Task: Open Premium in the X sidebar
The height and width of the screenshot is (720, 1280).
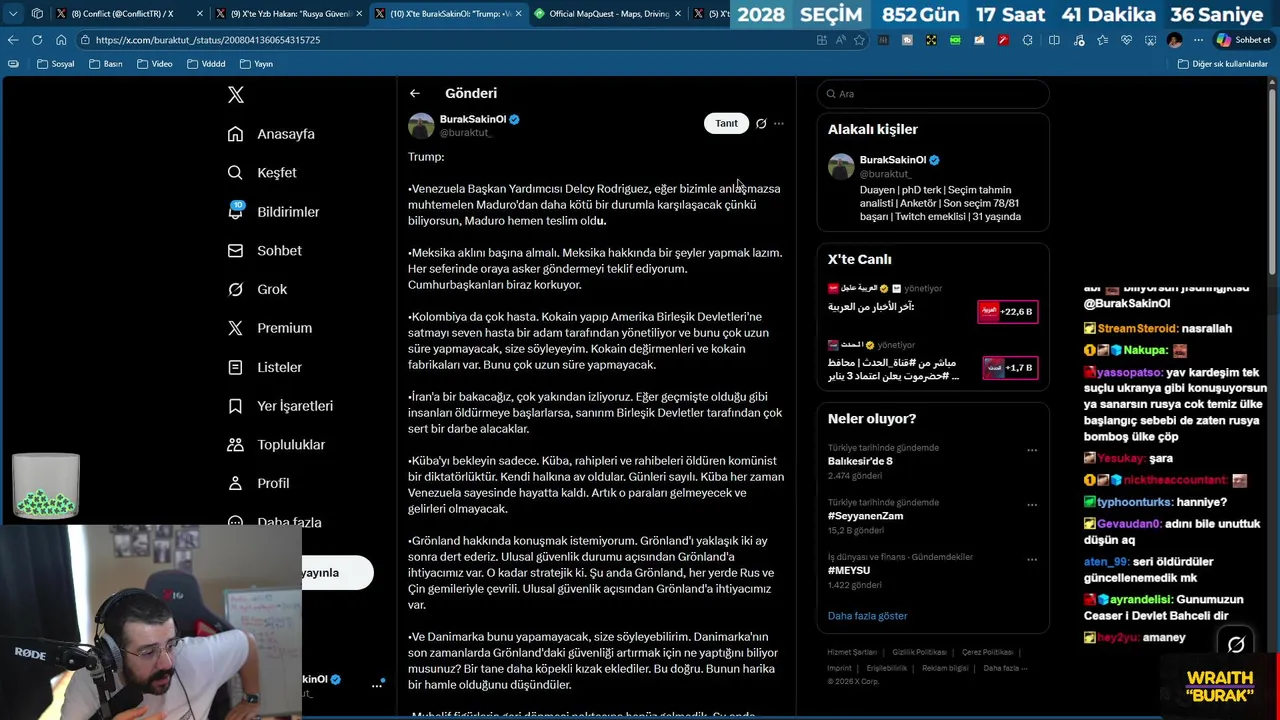Action: (269, 328)
